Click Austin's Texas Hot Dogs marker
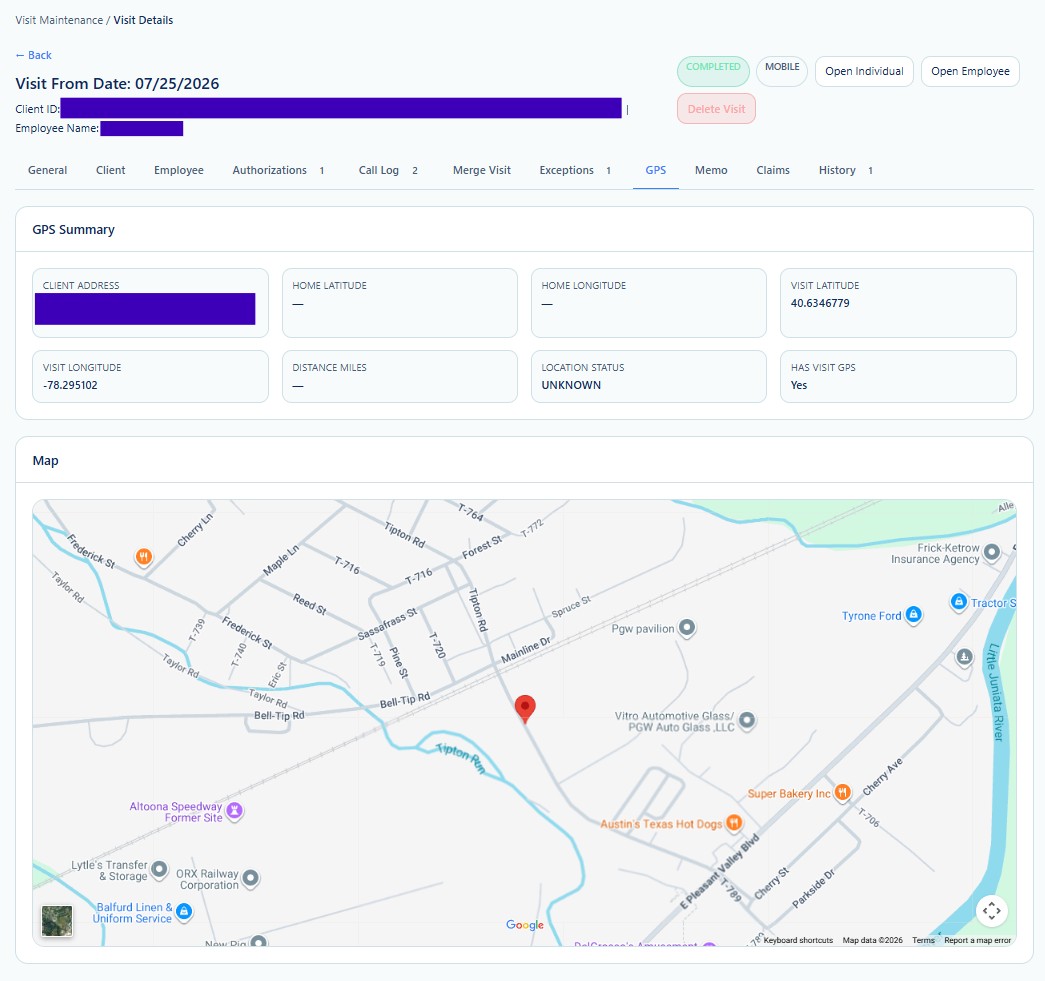Viewport: 1045px width, 981px height. tap(734, 823)
